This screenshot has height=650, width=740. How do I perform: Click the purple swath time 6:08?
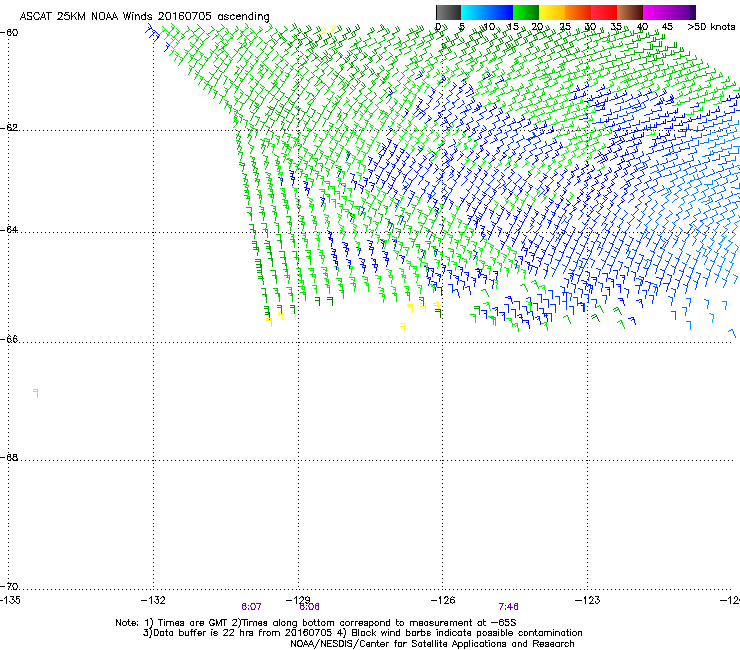[x=310, y=607]
